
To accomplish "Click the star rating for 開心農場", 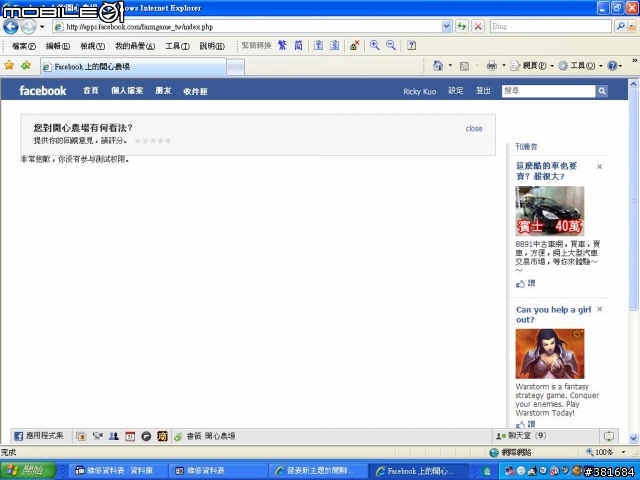I will point(153,140).
